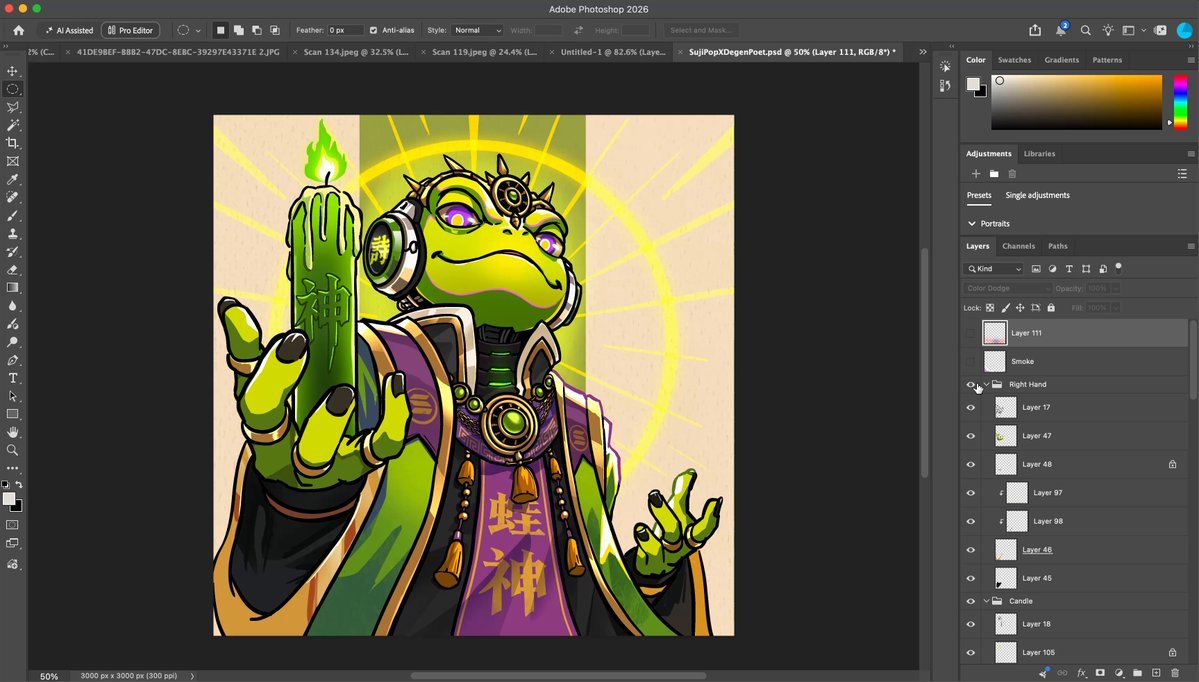
Task: Select the Eraser tool
Action: pyautogui.click(x=12, y=270)
